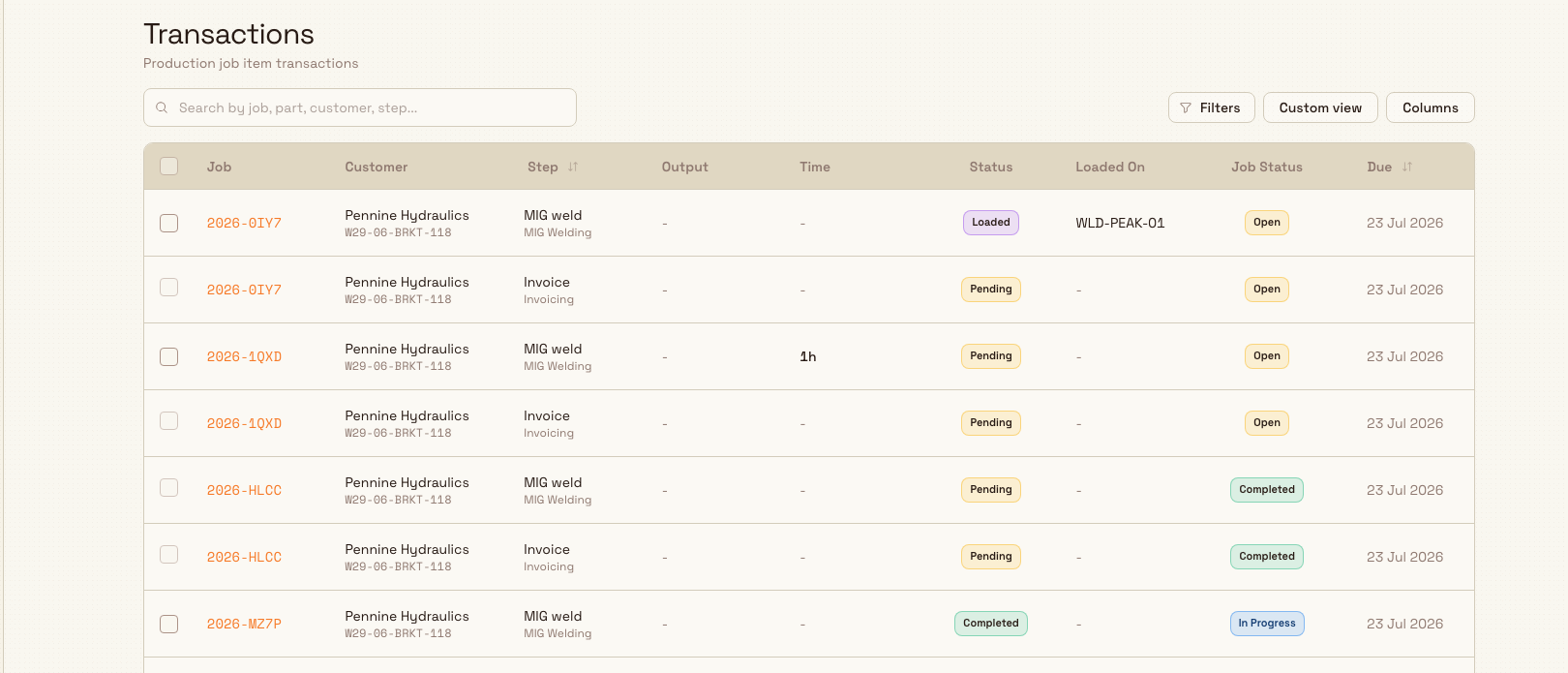
Task: Click Pending badge in 2026-0IY7 Invoice row
Action: (x=991, y=290)
